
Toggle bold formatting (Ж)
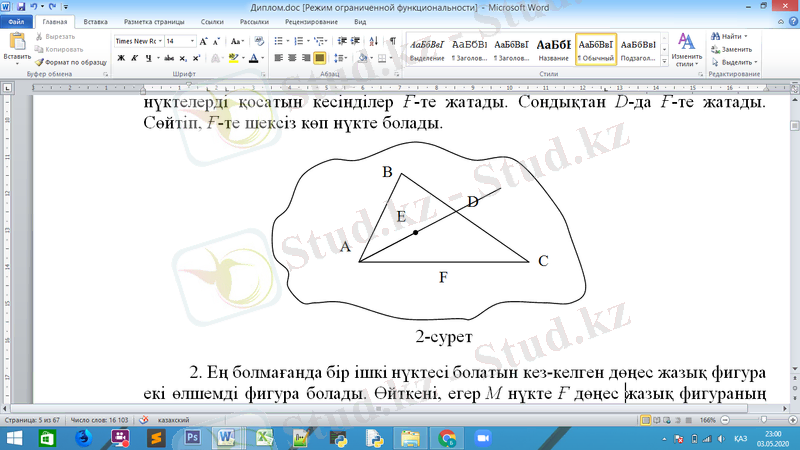pos(120,58)
